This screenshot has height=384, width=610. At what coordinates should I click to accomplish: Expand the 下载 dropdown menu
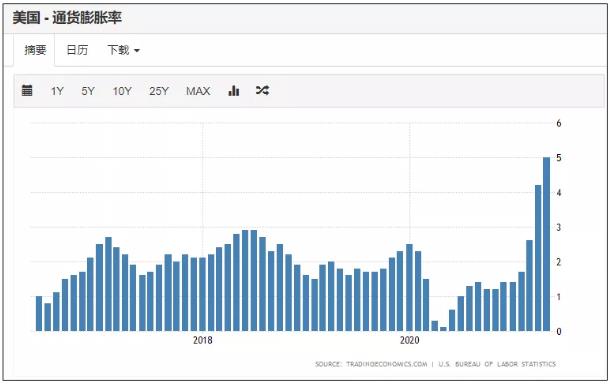[123, 50]
